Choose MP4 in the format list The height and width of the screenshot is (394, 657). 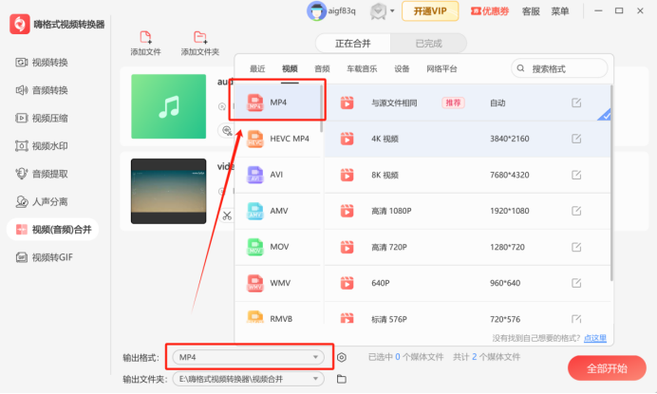coord(277,102)
